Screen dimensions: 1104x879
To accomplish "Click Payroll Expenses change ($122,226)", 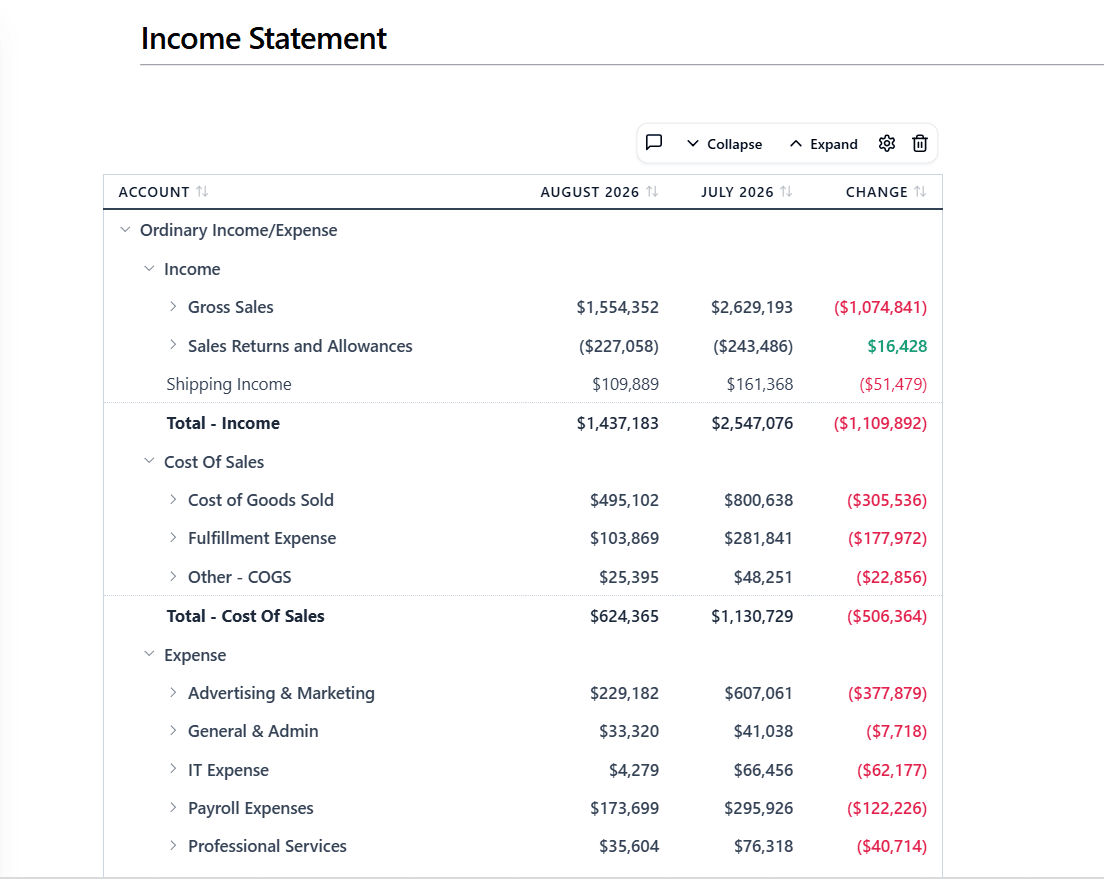I will click(x=886, y=808).
